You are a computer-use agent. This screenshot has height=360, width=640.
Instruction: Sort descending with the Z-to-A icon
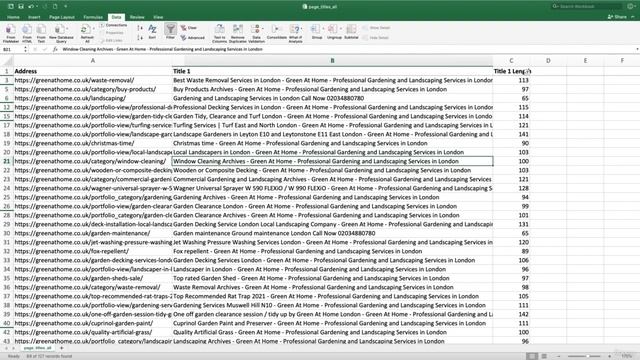pos(140,38)
